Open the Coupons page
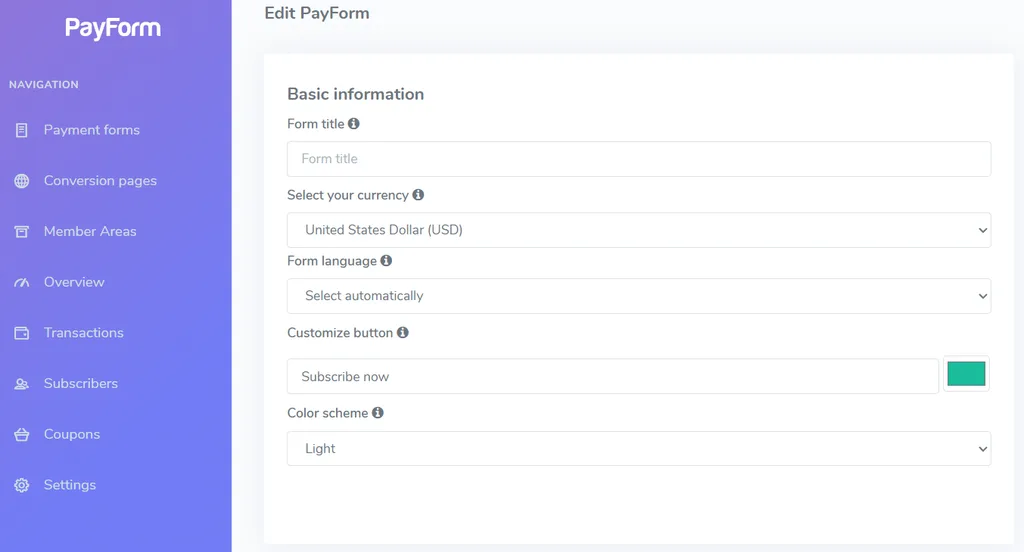This screenshot has width=1024, height=552. pos(72,434)
